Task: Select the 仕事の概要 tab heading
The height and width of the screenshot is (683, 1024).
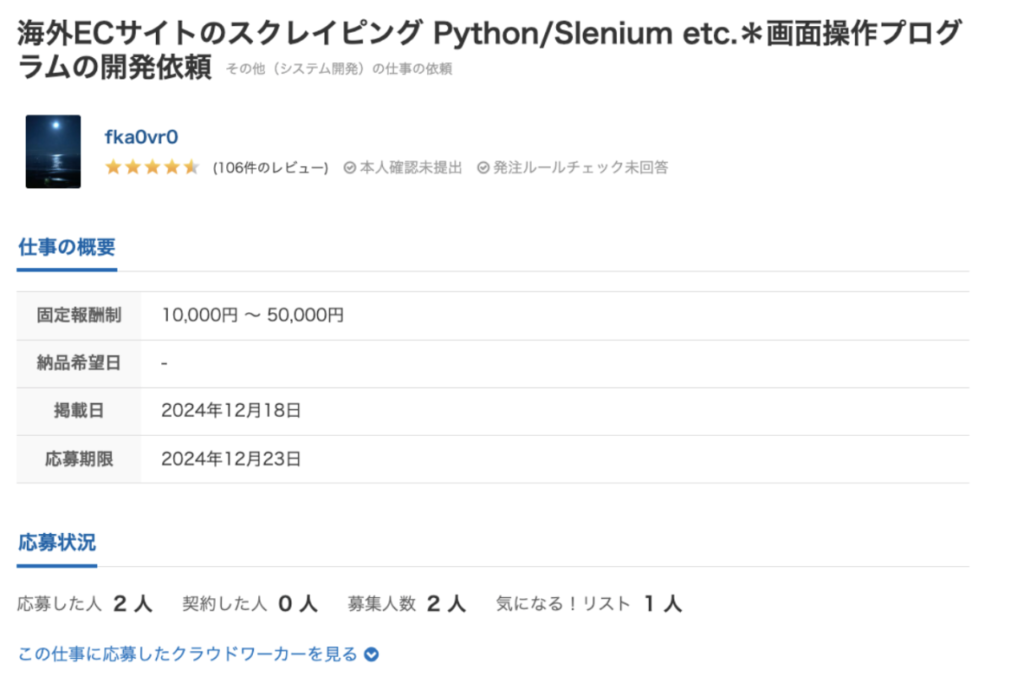Action: [x=67, y=247]
